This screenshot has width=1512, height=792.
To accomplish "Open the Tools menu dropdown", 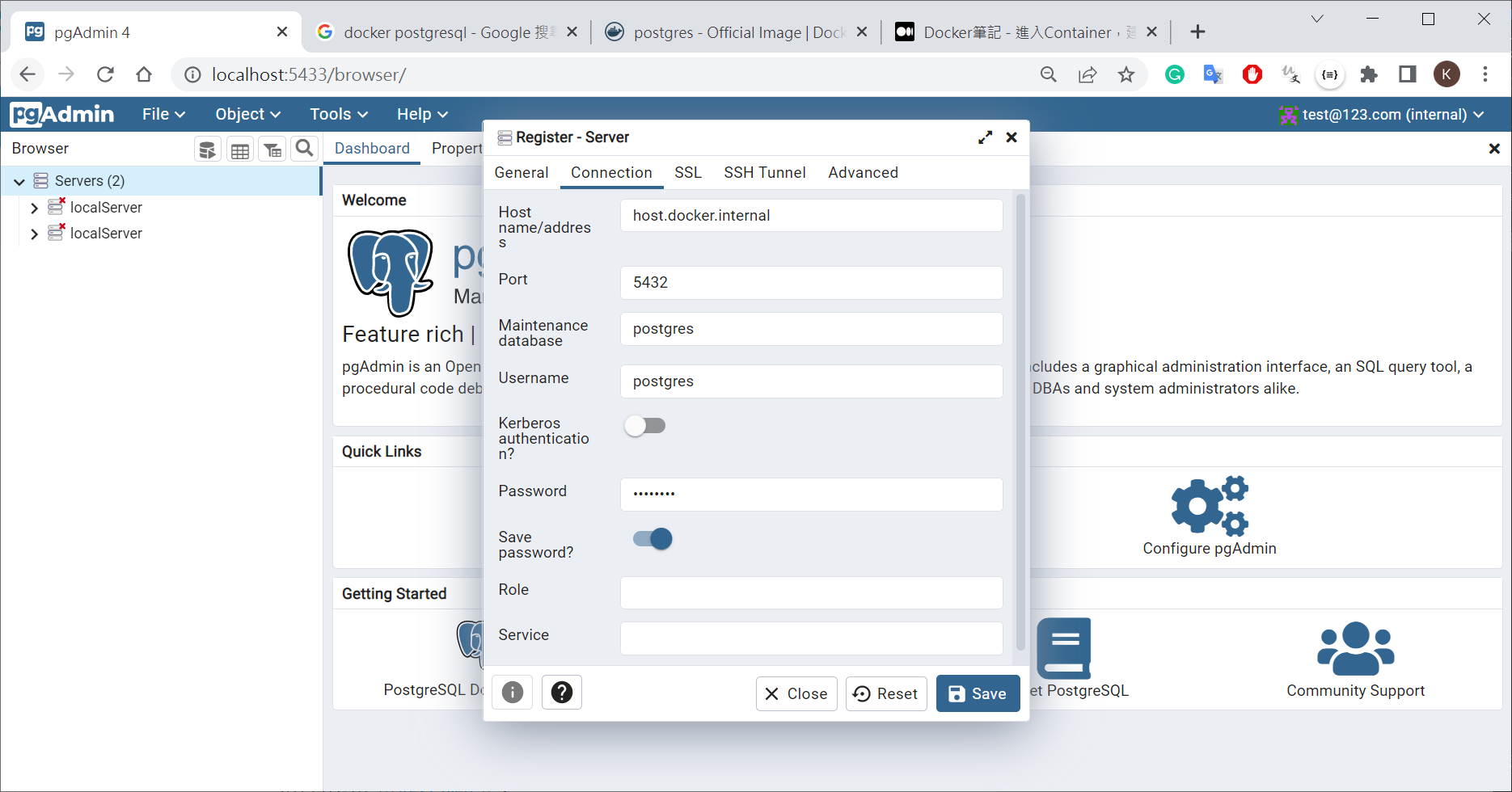I will click(339, 114).
